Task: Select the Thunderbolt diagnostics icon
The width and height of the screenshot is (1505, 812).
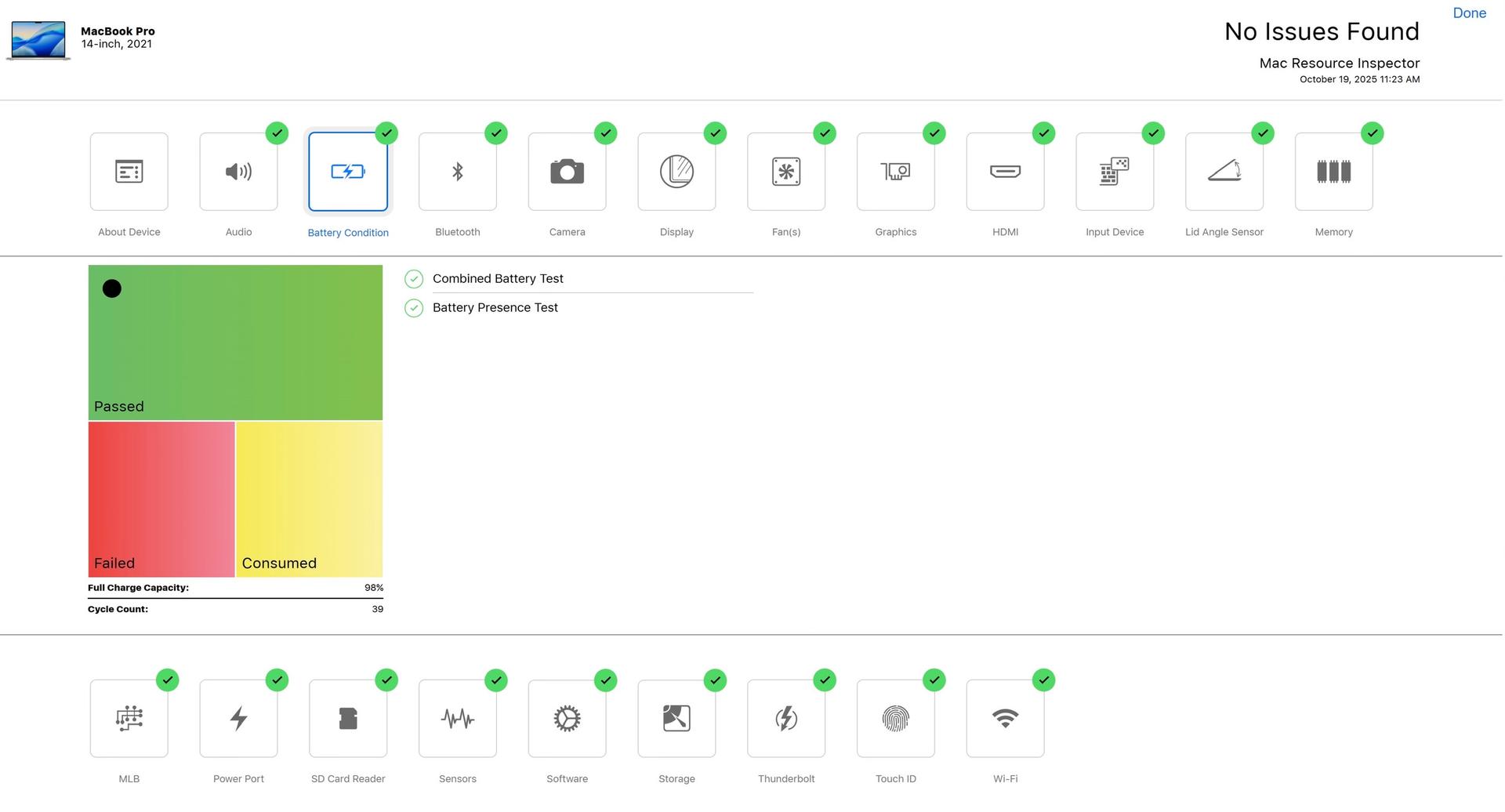Action: click(785, 718)
